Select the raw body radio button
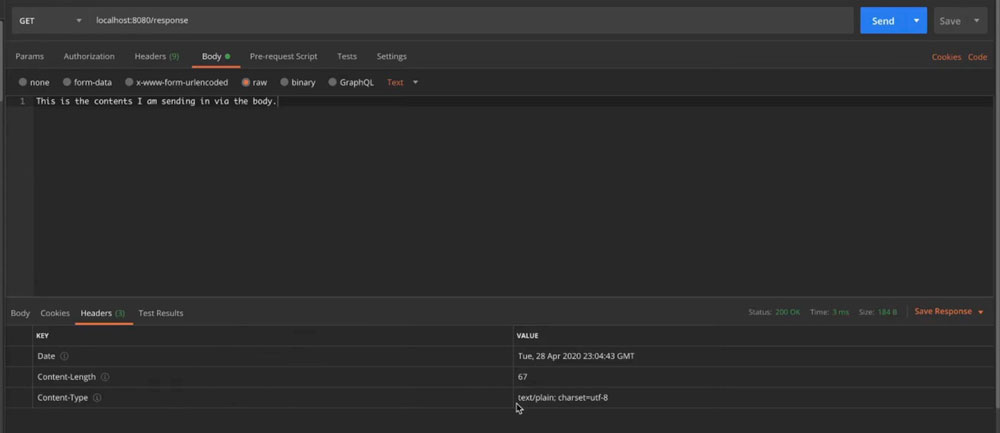Viewport: 1000px width, 433px height. (x=246, y=82)
